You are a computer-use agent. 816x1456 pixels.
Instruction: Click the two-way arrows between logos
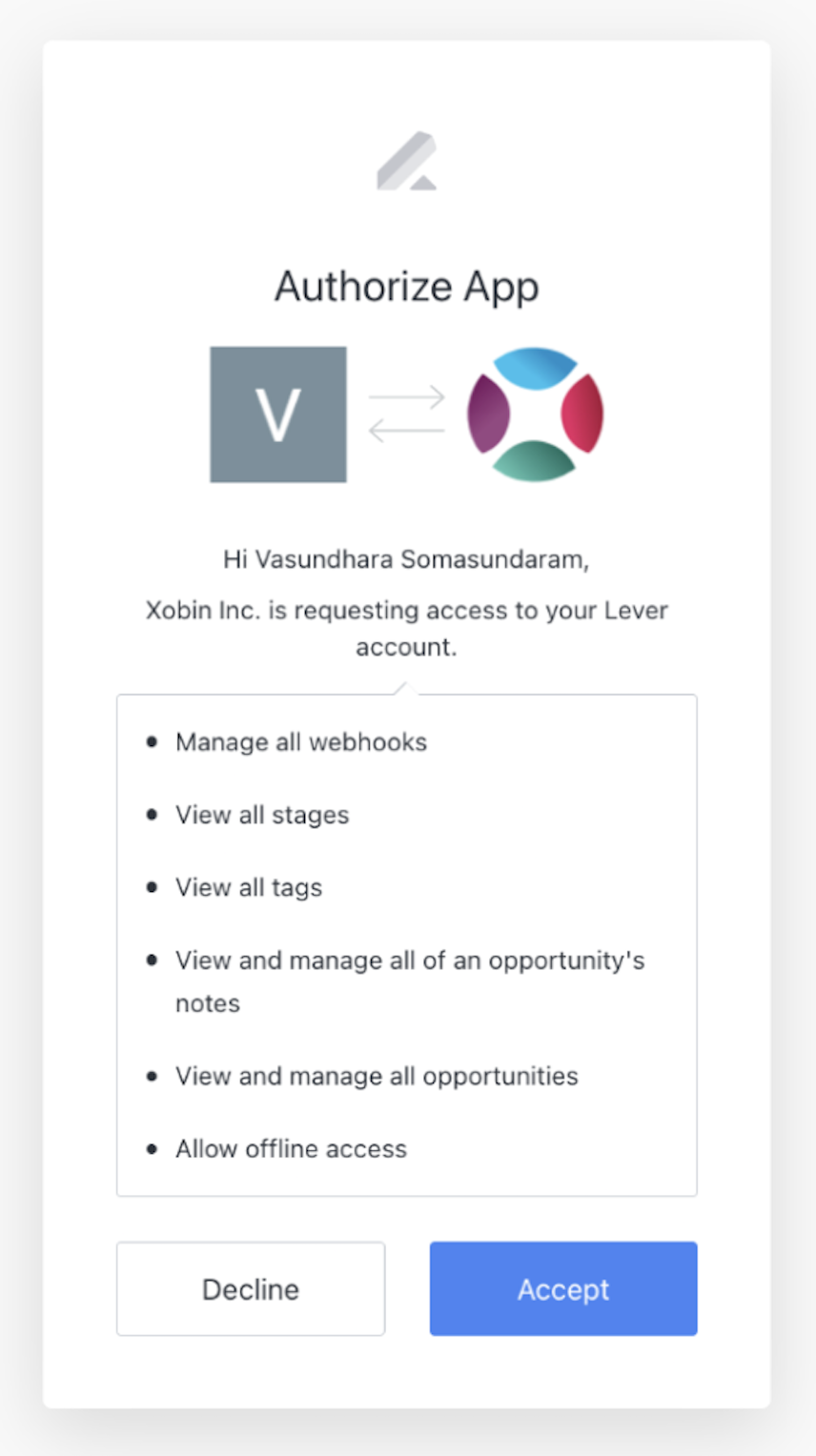click(x=407, y=414)
